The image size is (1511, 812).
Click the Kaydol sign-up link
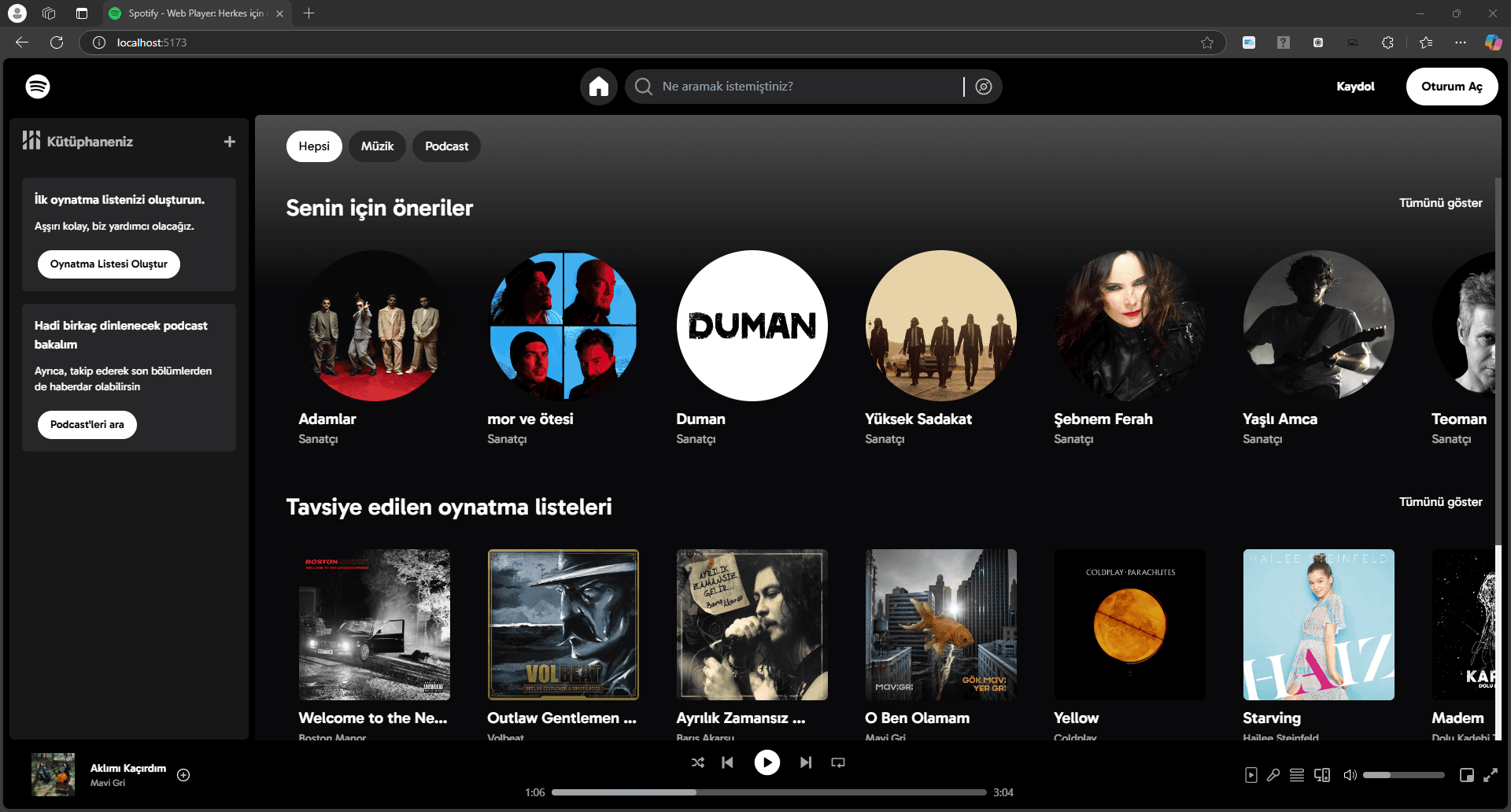point(1355,87)
